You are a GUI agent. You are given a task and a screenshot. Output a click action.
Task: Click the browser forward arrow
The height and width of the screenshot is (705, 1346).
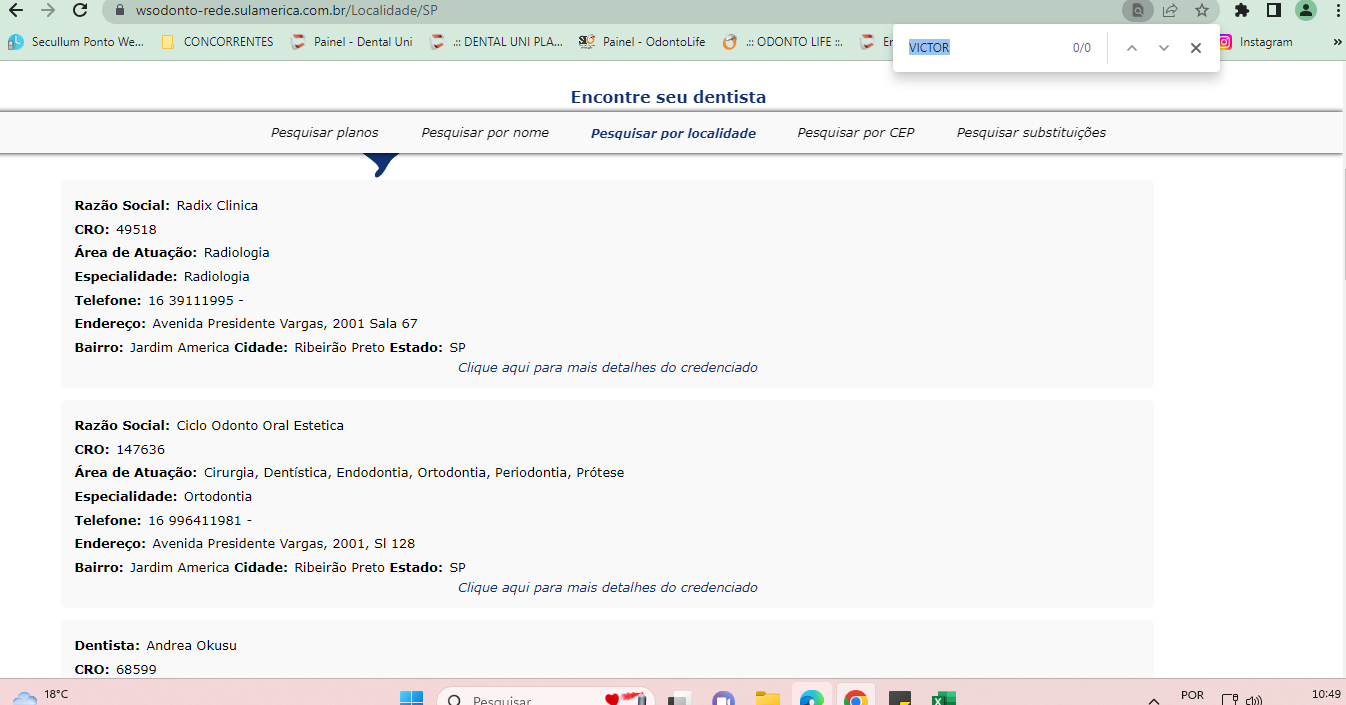pyautogui.click(x=48, y=10)
